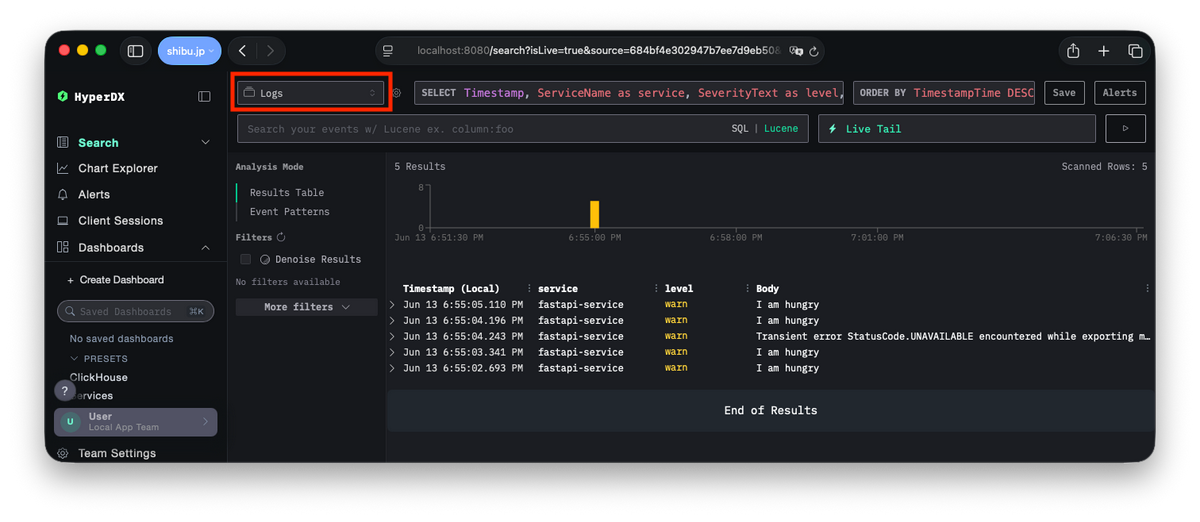This screenshot has width=1200, height=522.
Task: Collapse the HyperDX sidebar panel icon
Action: pyautogui.click(x=204, y=97)
